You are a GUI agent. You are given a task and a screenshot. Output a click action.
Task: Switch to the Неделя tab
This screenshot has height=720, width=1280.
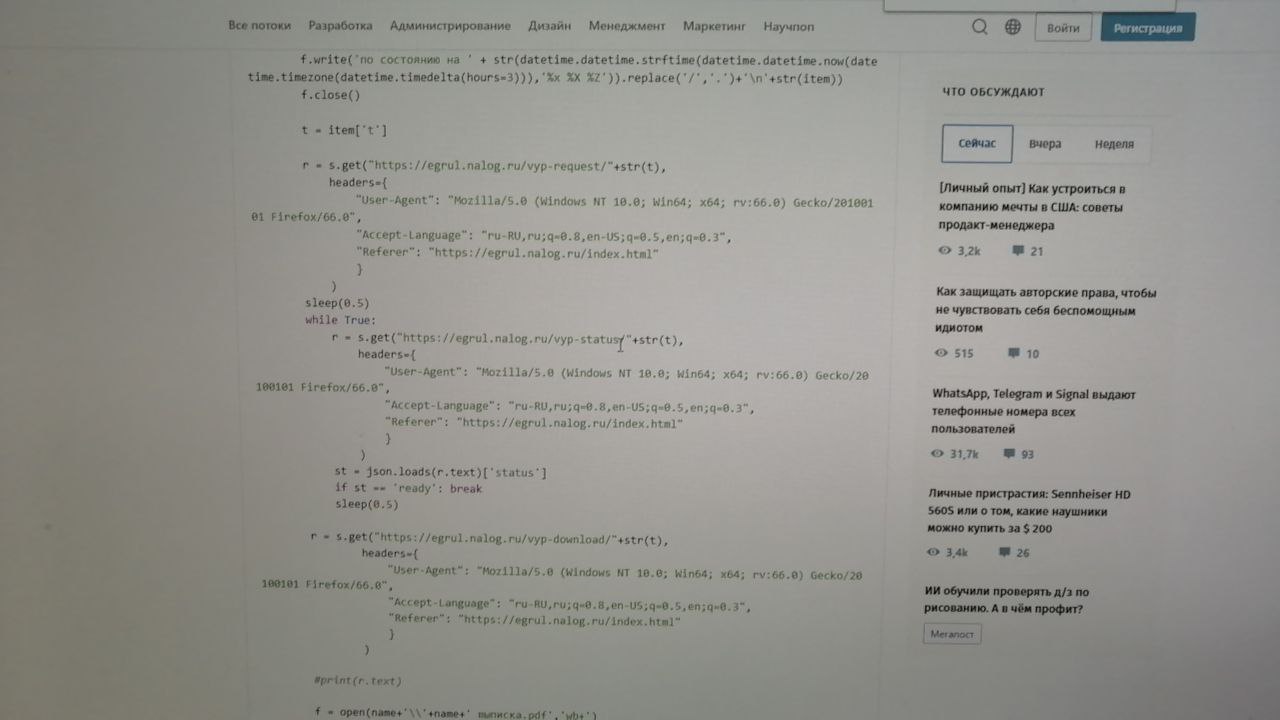click(x=1114, y=144)
